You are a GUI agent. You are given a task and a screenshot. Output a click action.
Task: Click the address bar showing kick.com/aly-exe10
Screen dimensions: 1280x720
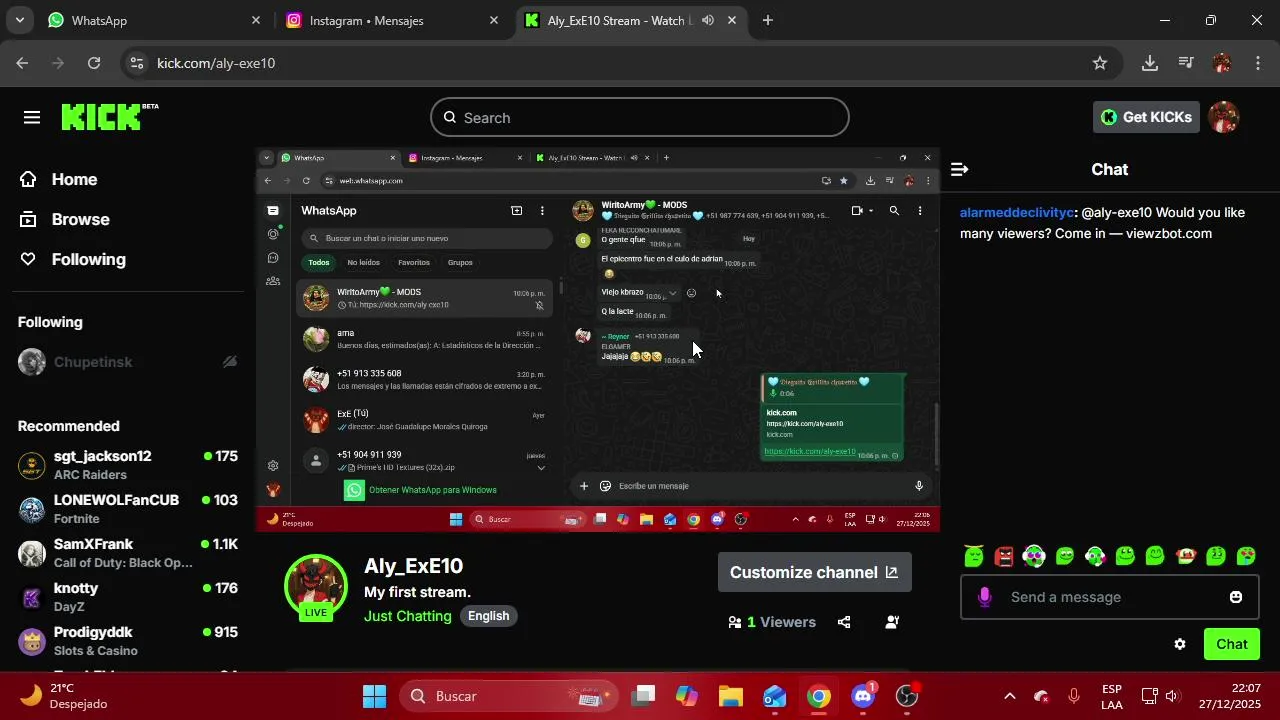tap(620, 63)
